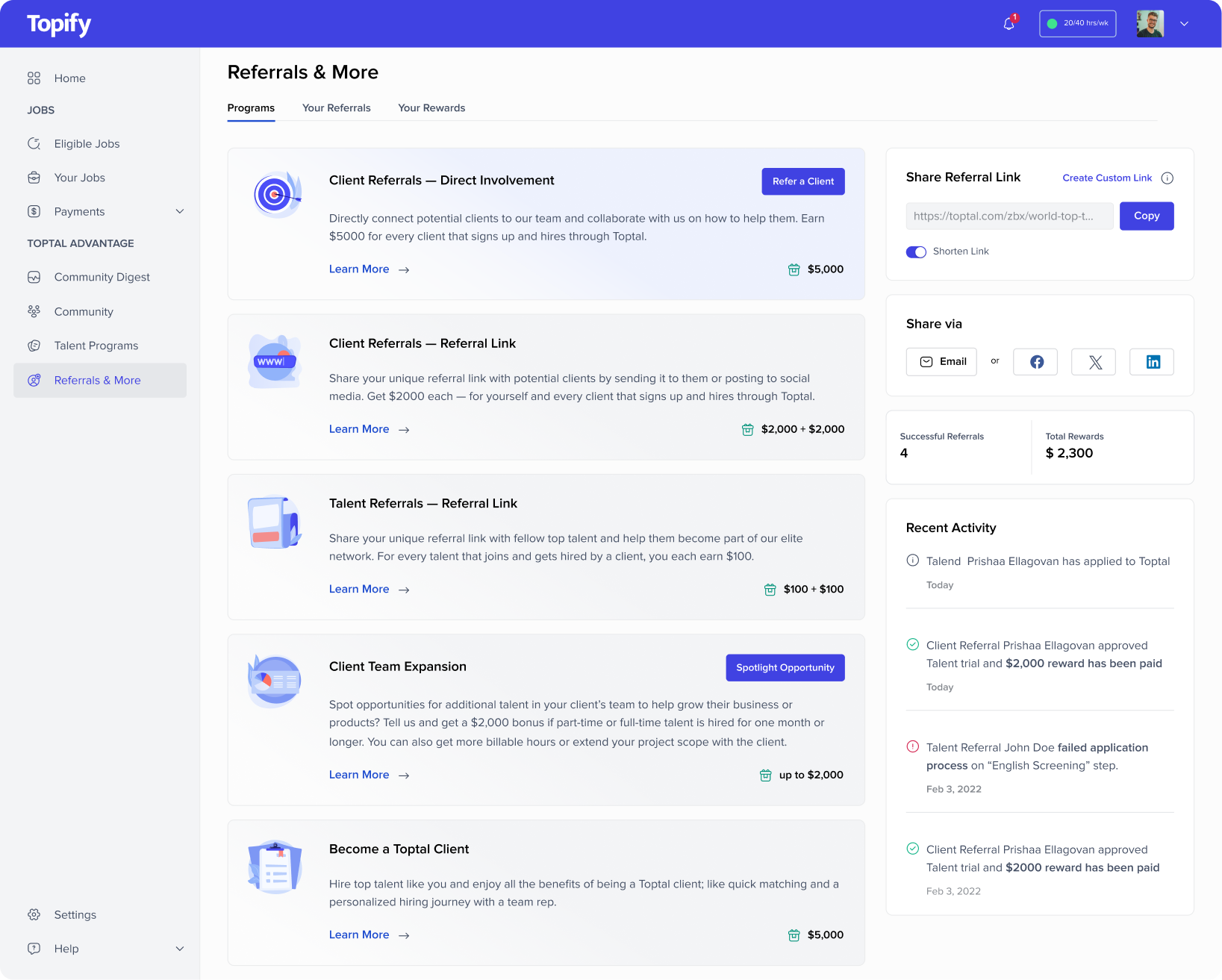Expand the Payments submenu chevron
This screenshot has height=980, width=1222.
tap(180, 211)
